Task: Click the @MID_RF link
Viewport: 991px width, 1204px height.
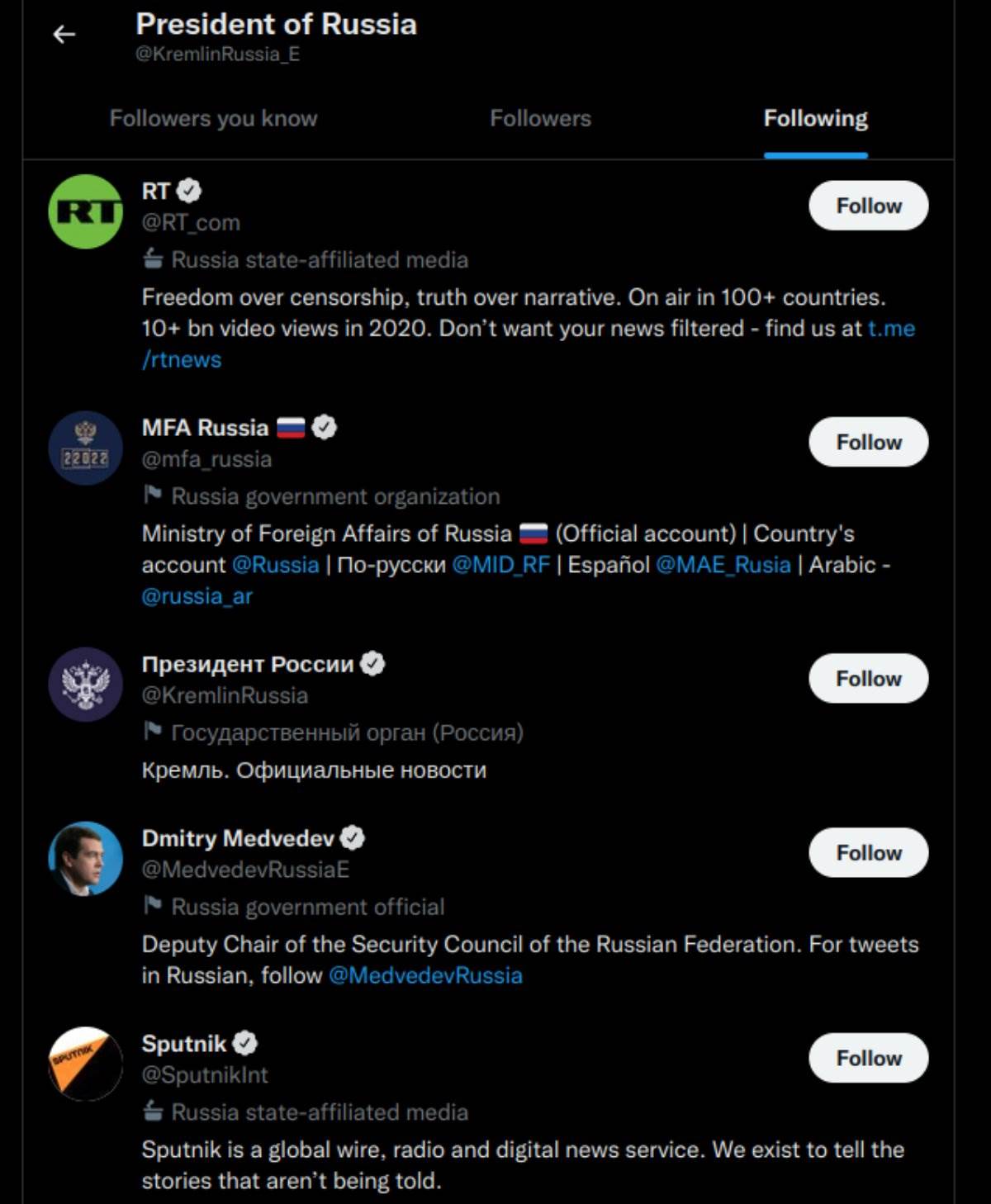Action: click(x=500, y=565)
